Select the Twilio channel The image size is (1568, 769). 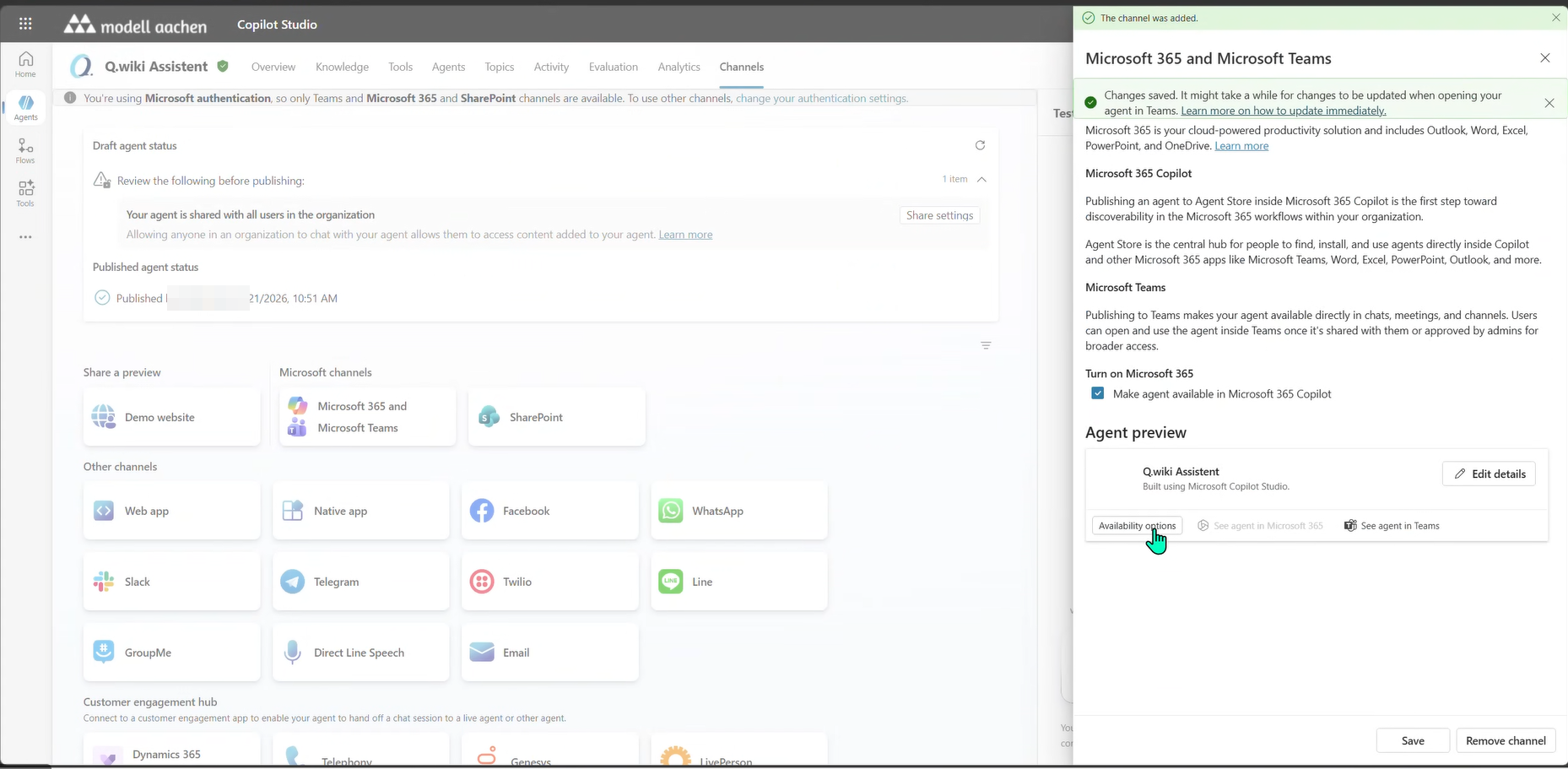click(x=550, y=582)
